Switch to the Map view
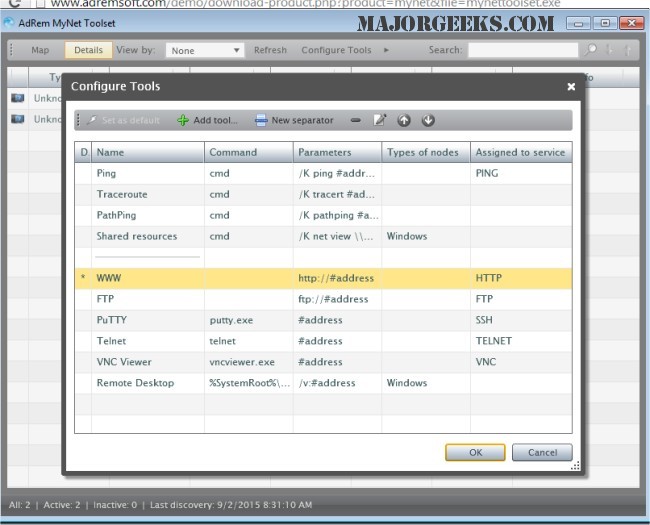The width and height of the screenshot is (650, 525). coord(40,50)
